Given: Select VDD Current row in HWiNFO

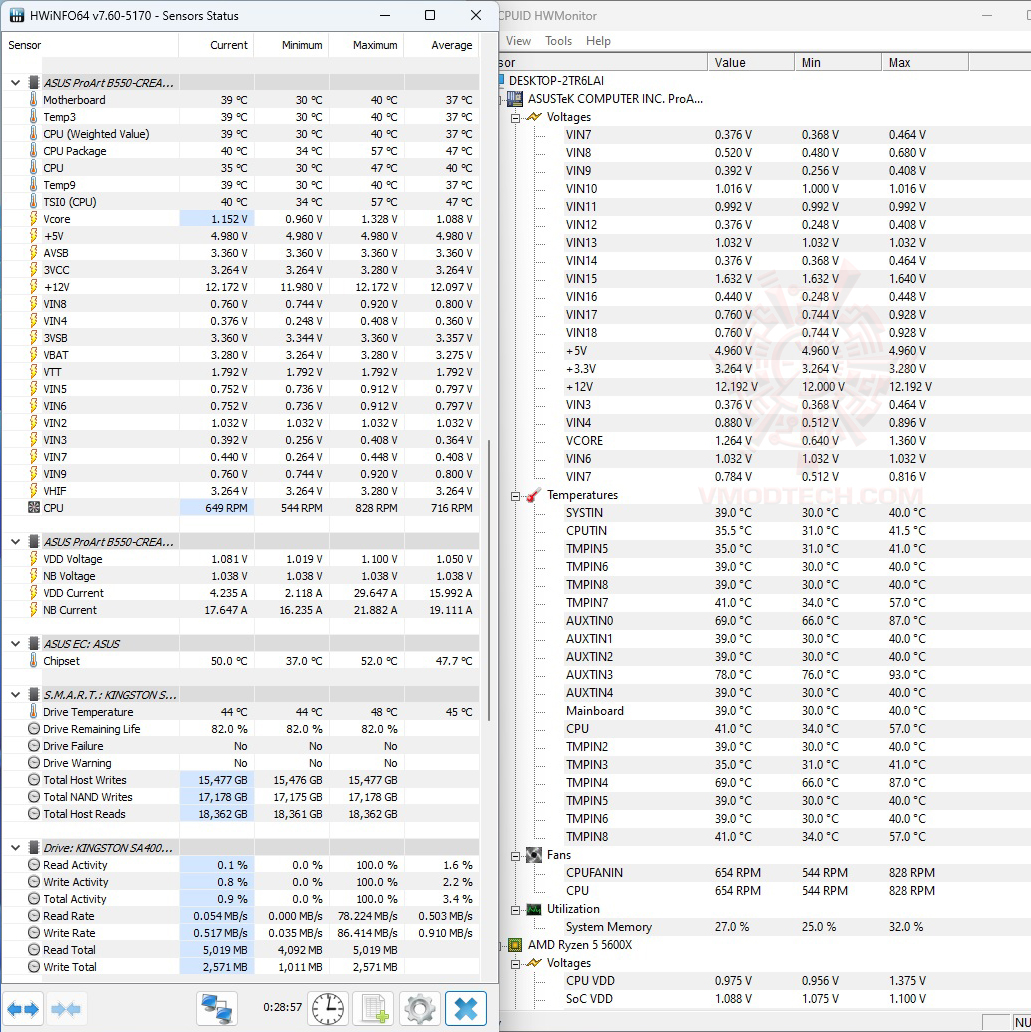Looking at the screenshot, I should pos(241,593).
